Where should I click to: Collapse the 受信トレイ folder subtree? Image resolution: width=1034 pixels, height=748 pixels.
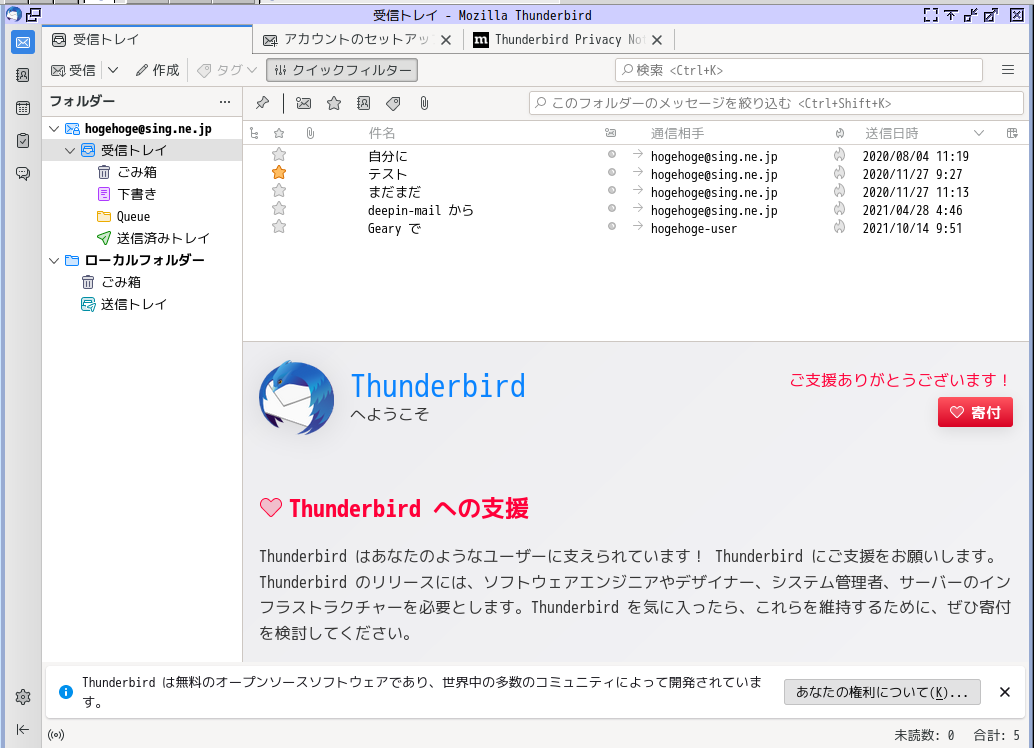coord(70,150)
